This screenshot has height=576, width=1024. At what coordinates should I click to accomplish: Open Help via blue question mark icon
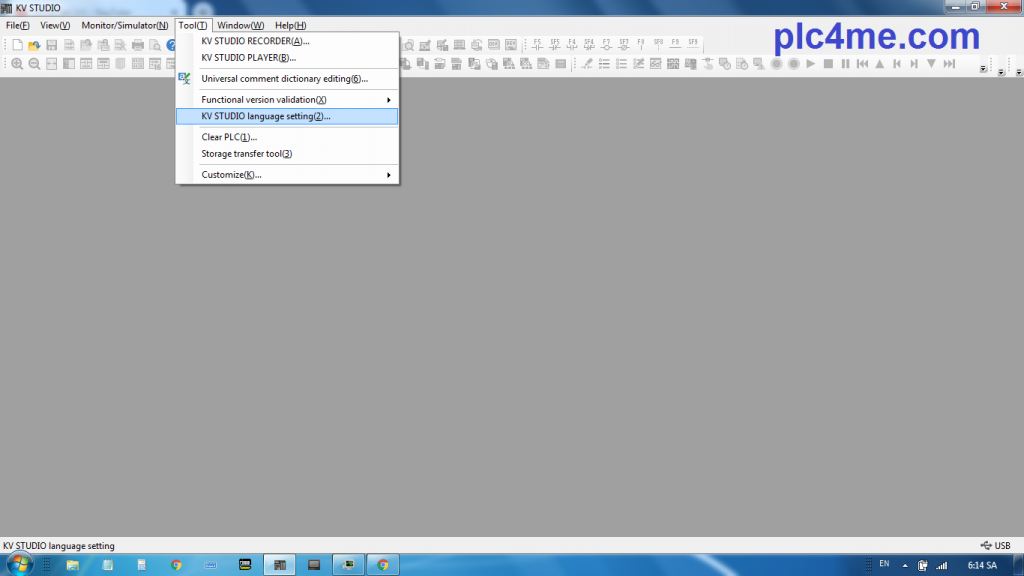click(x=171, y=45)
